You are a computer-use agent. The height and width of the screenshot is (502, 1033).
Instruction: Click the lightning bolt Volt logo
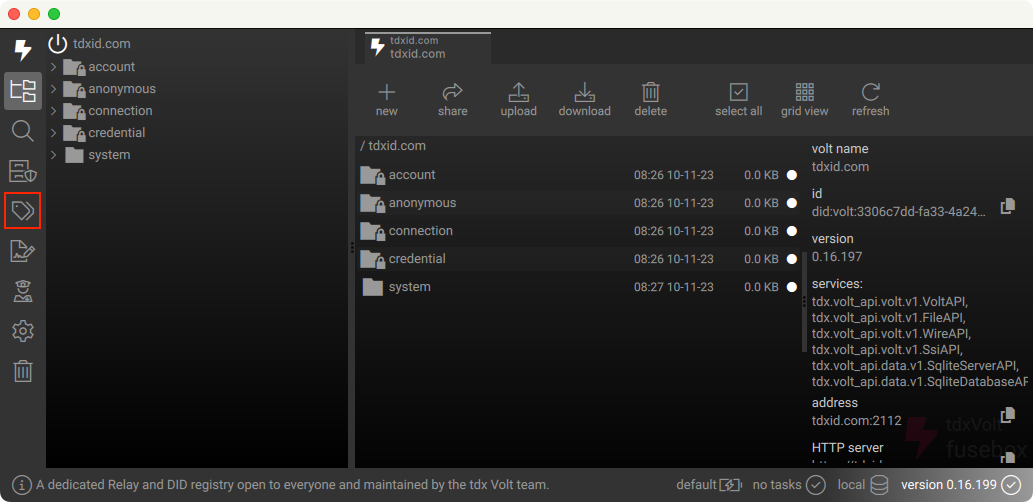click(x=23, y=50)
